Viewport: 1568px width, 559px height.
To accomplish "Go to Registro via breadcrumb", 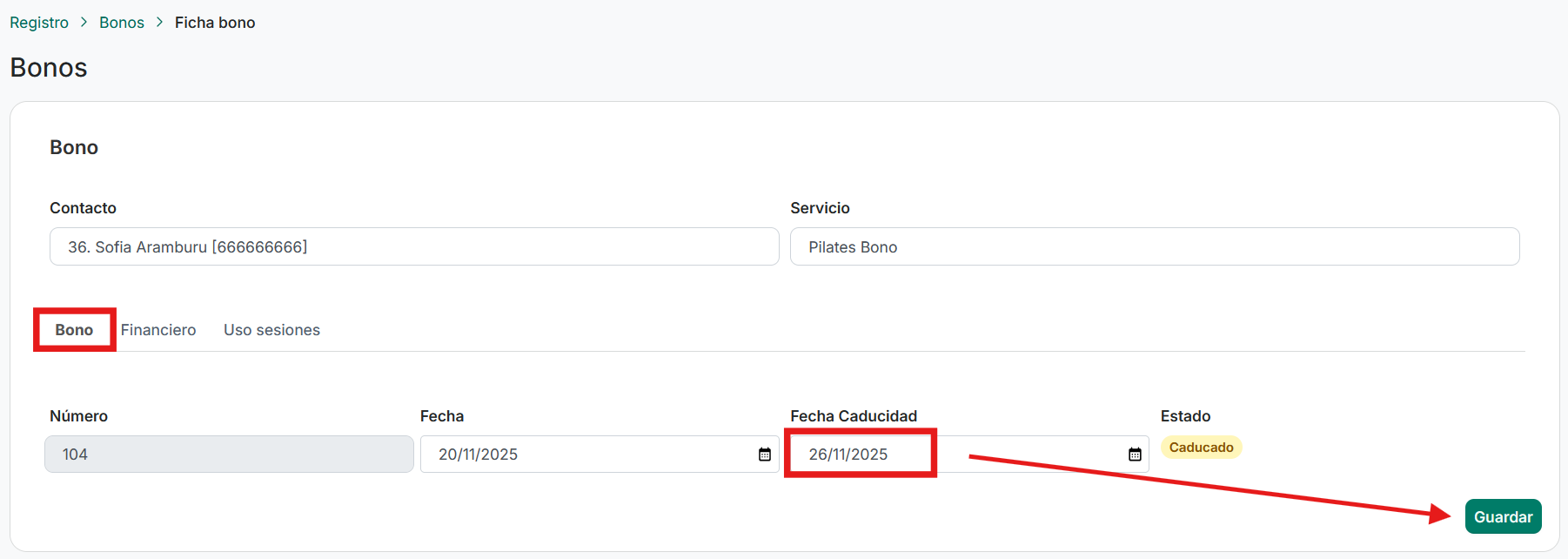I will [x=39, y=23].
